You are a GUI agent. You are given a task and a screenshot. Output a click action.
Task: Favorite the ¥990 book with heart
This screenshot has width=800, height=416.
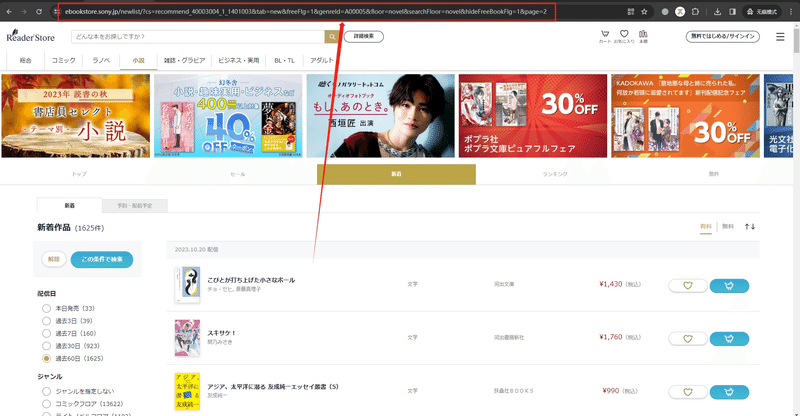pos(688,392)
